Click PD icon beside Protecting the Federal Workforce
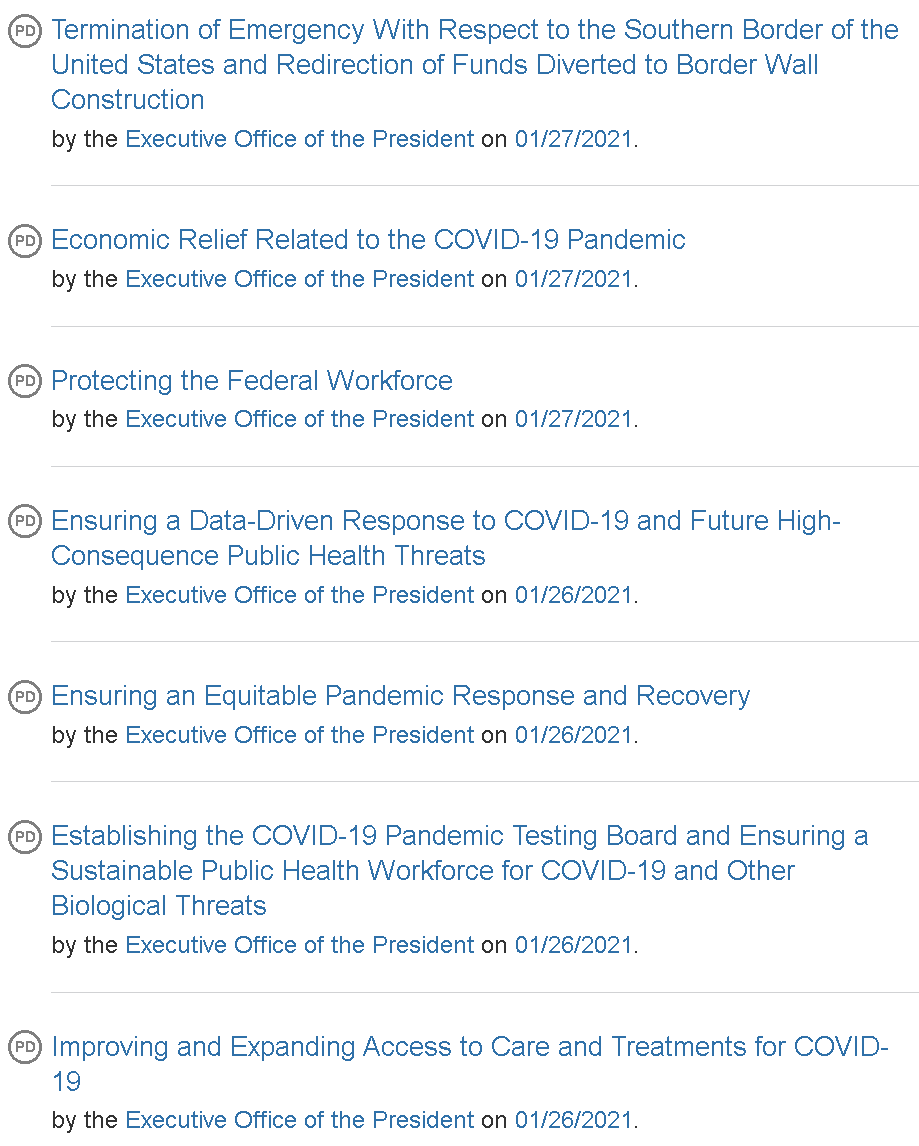 coord(25,382)
